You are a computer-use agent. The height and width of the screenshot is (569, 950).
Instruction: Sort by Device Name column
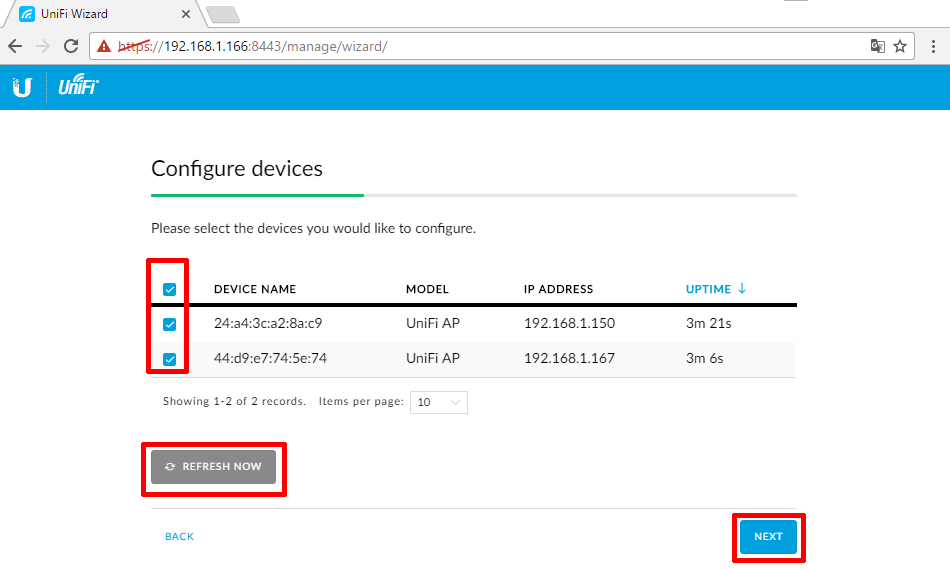click(255, 289)
